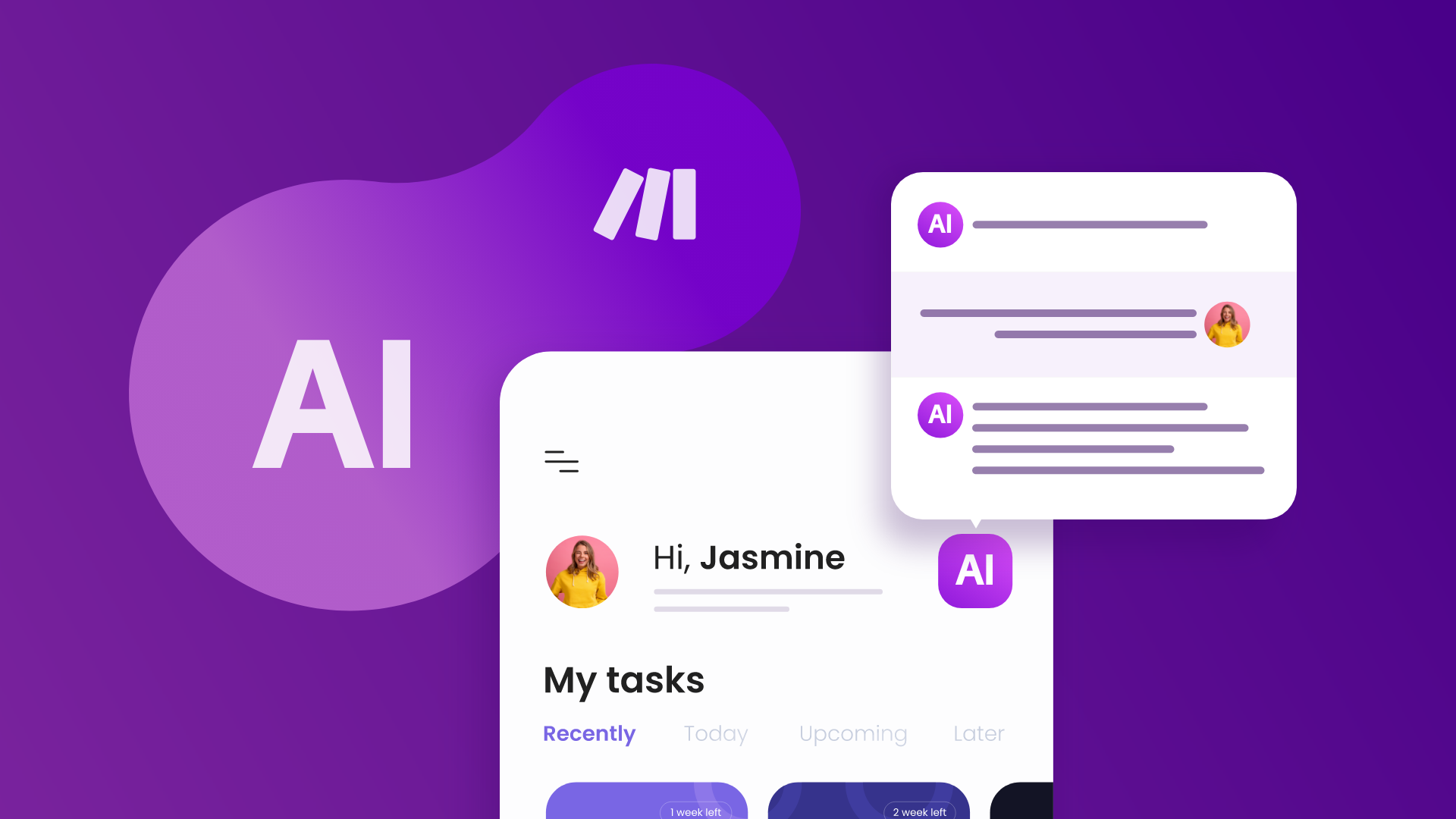Click the AI avatar in chat panel
The height and width of the screenshot is (819, 1456).
click(x=940, y=224)
